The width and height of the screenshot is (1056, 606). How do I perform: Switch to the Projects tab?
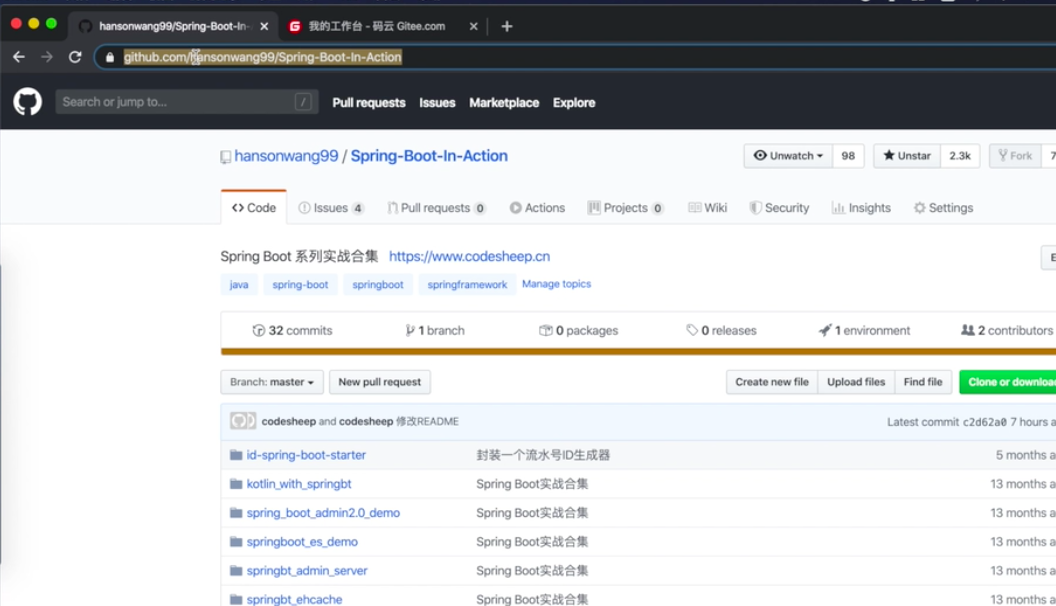[x=626, y=208]
